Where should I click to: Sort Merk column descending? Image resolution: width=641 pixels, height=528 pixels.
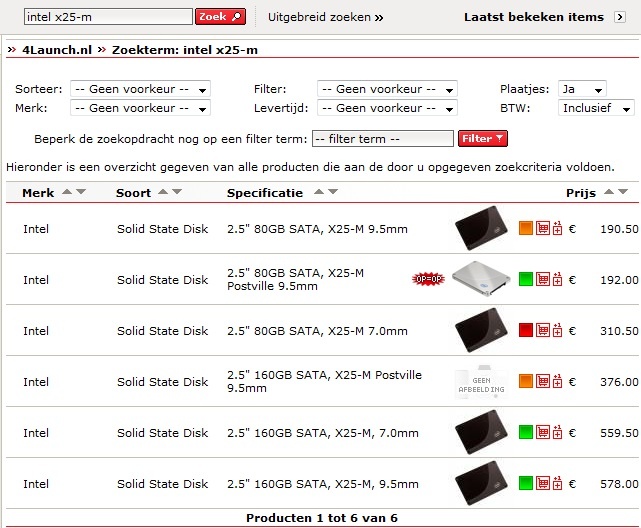(81, 192)
